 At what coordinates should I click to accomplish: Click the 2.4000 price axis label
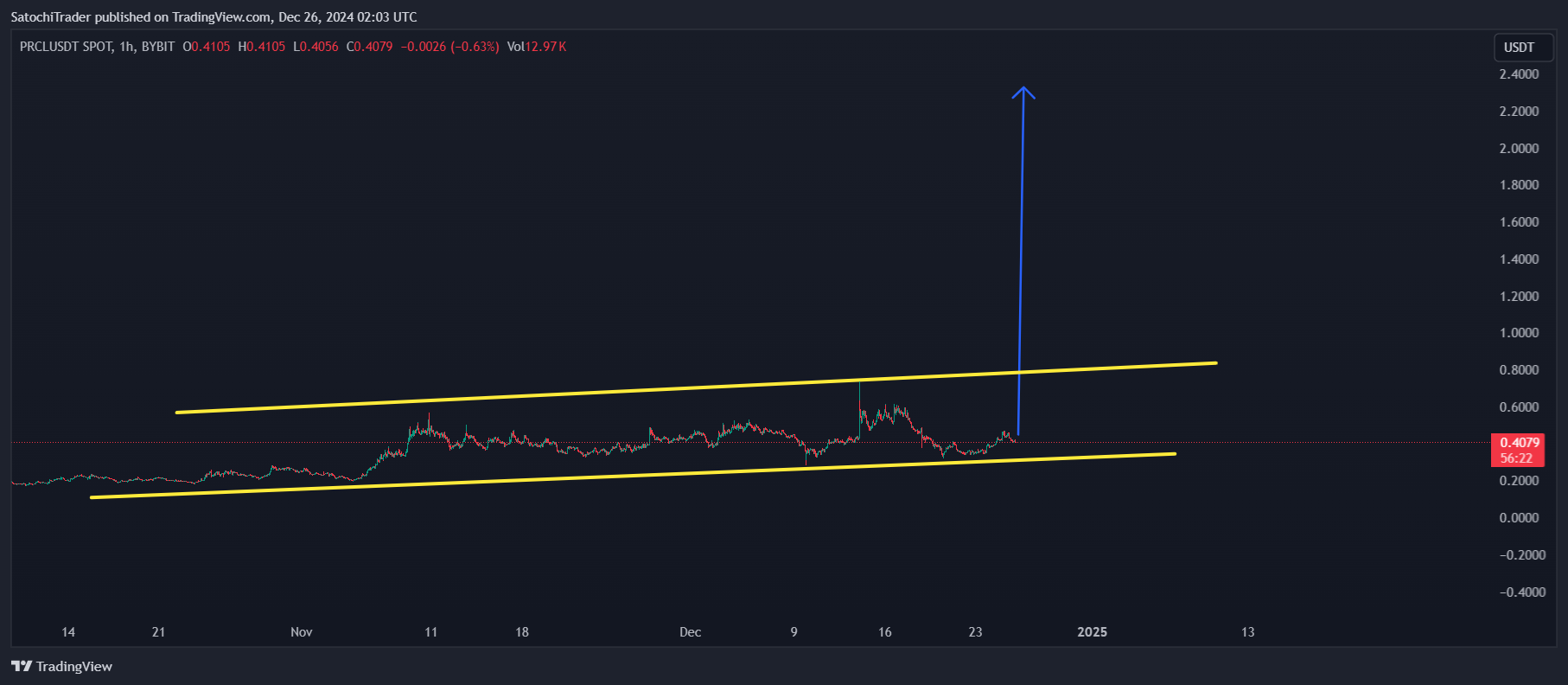click(x=1519, y=74)
